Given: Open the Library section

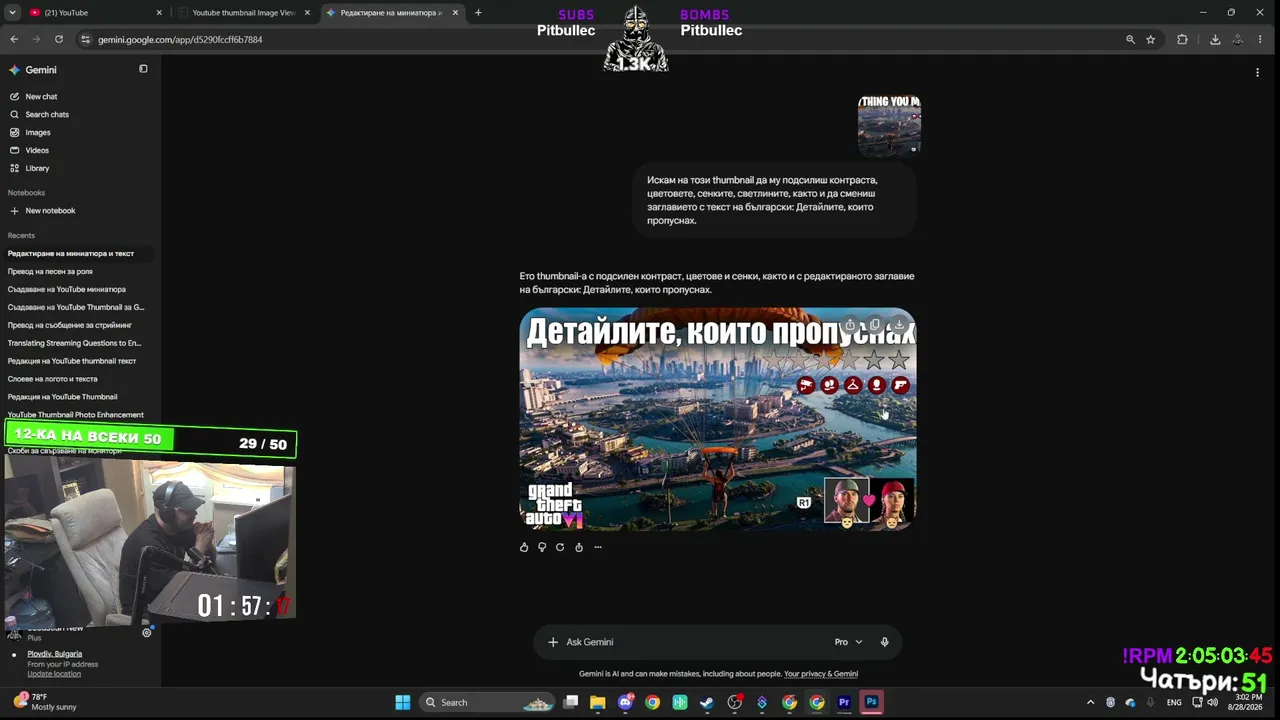Looking at the screenshot, I should click(37, 169).
